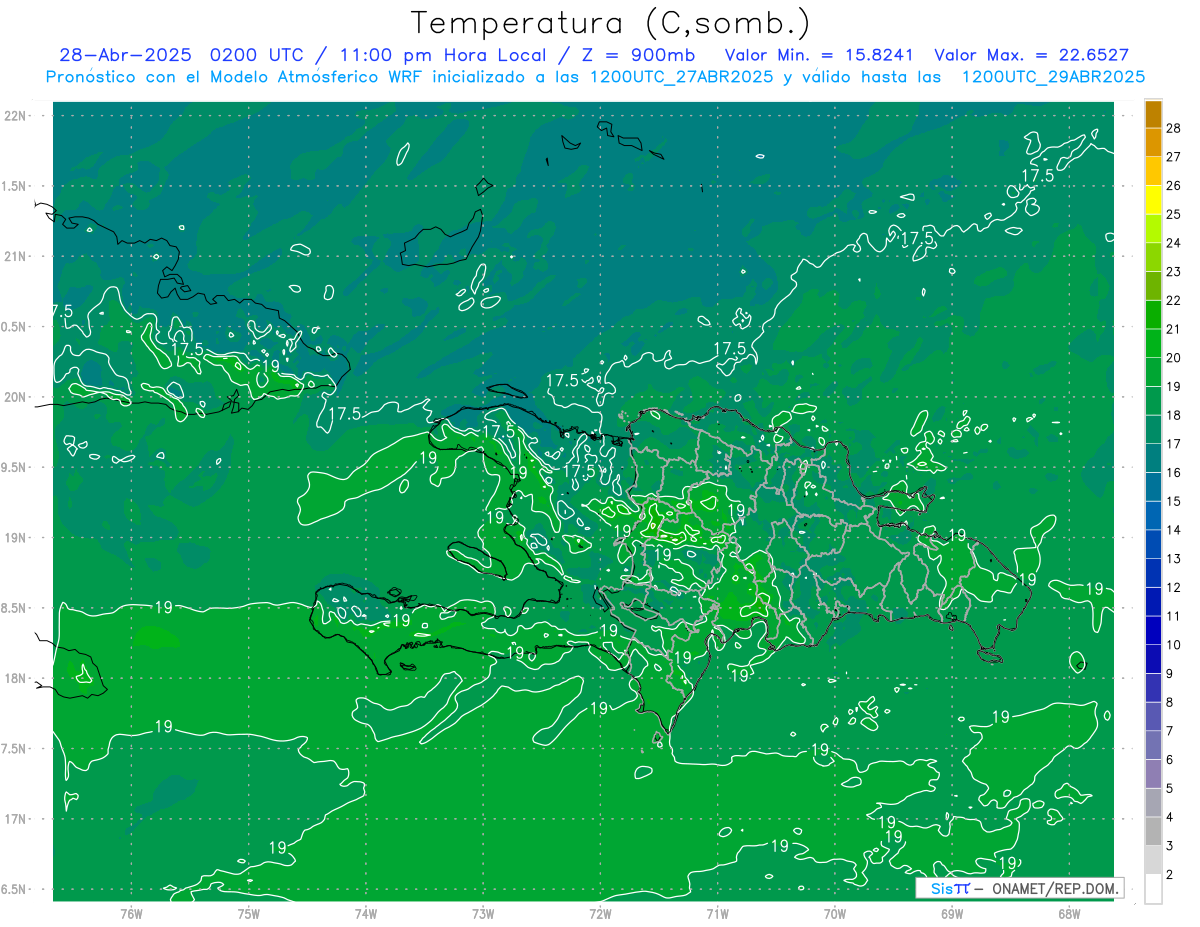The height and width of the screenshot is (927, 1200).
Task: Click the bright yellow swatch between 25 and 26
Action: click(x=1153, y=200)
